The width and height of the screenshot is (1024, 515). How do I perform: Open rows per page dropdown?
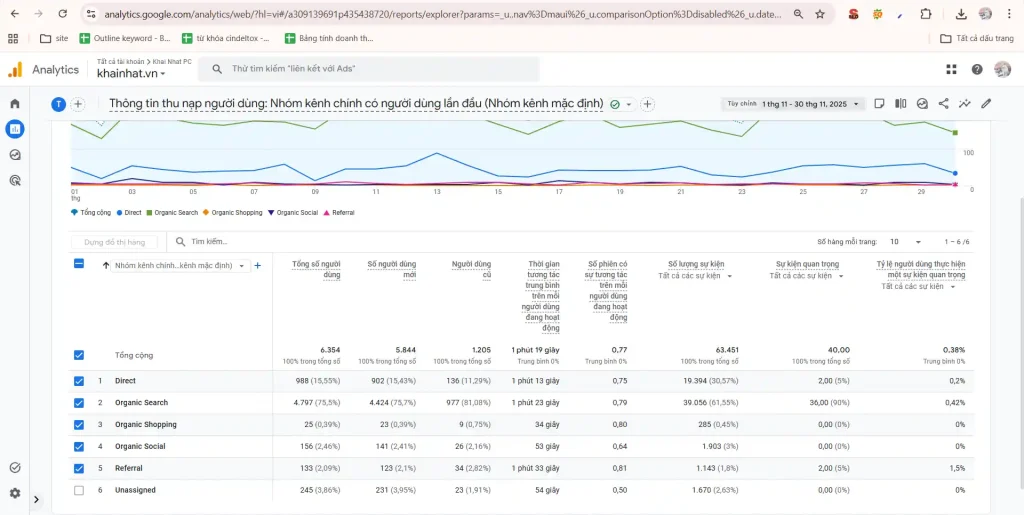pyautogui.click(x=904, y=242)
